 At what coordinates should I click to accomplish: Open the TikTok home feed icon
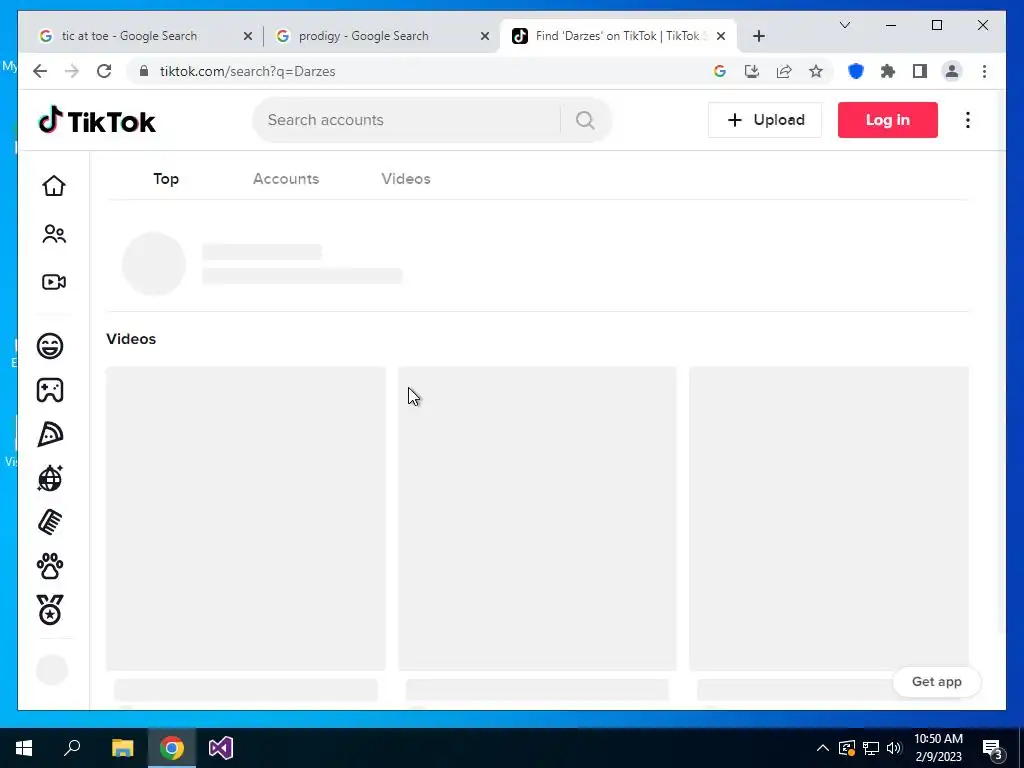tap(54, 186)
